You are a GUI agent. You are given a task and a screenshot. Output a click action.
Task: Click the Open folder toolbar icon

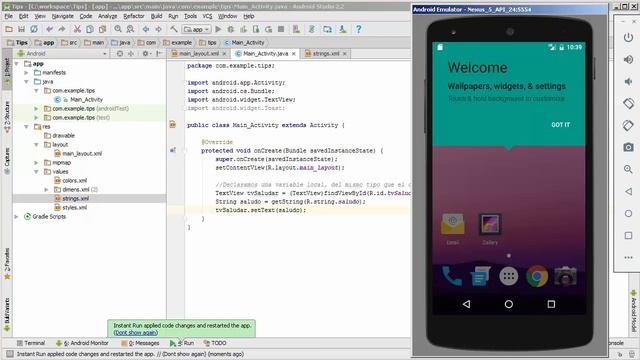tap(9, 29)
